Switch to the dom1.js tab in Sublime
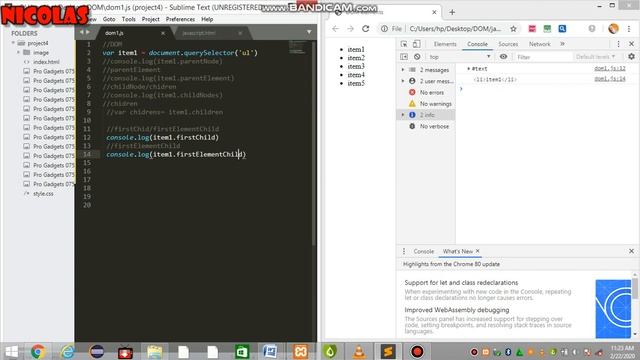Image resolution: width=640 pixels, height=360 pixels. click(x=114, y=33)
